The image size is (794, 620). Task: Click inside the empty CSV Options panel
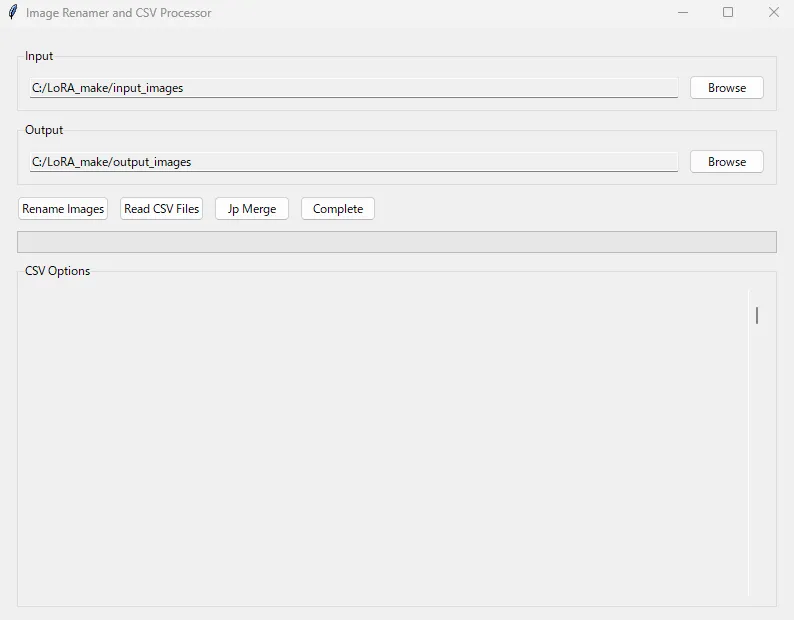point(380,440)
